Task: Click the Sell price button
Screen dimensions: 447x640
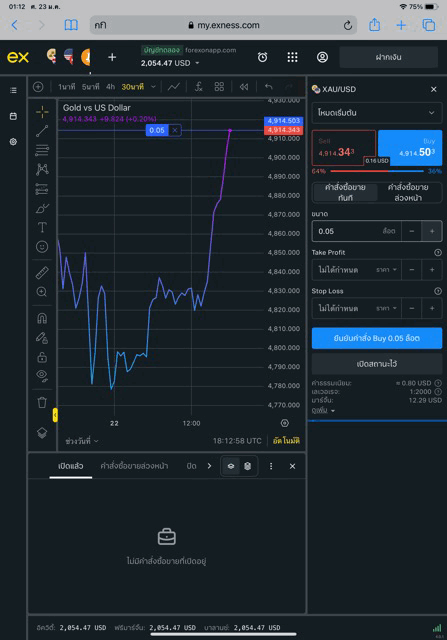Action: pos(344,147)
